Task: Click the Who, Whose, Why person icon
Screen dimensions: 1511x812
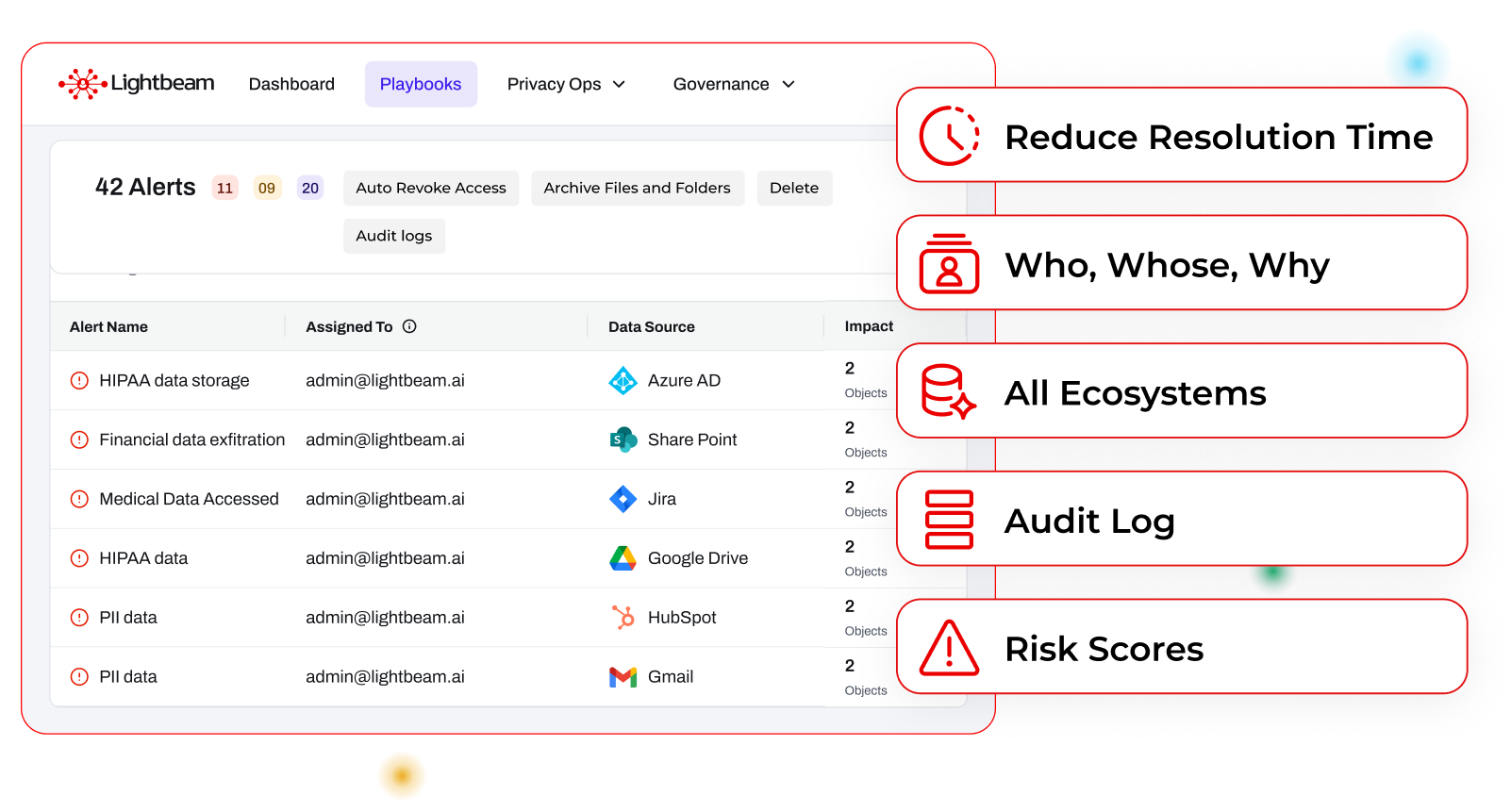Action: click(949, 264)
